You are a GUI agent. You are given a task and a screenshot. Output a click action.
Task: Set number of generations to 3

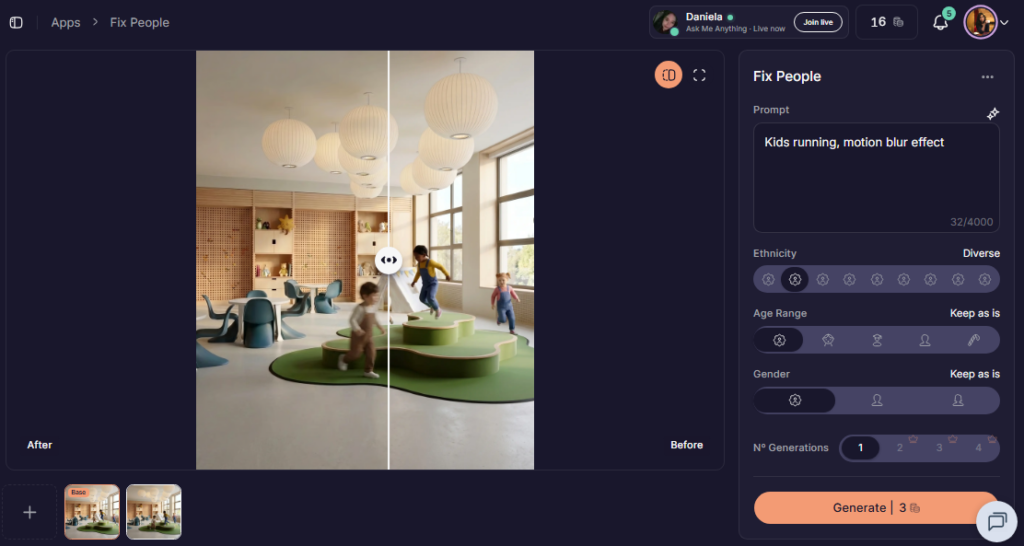click(939, 448)
